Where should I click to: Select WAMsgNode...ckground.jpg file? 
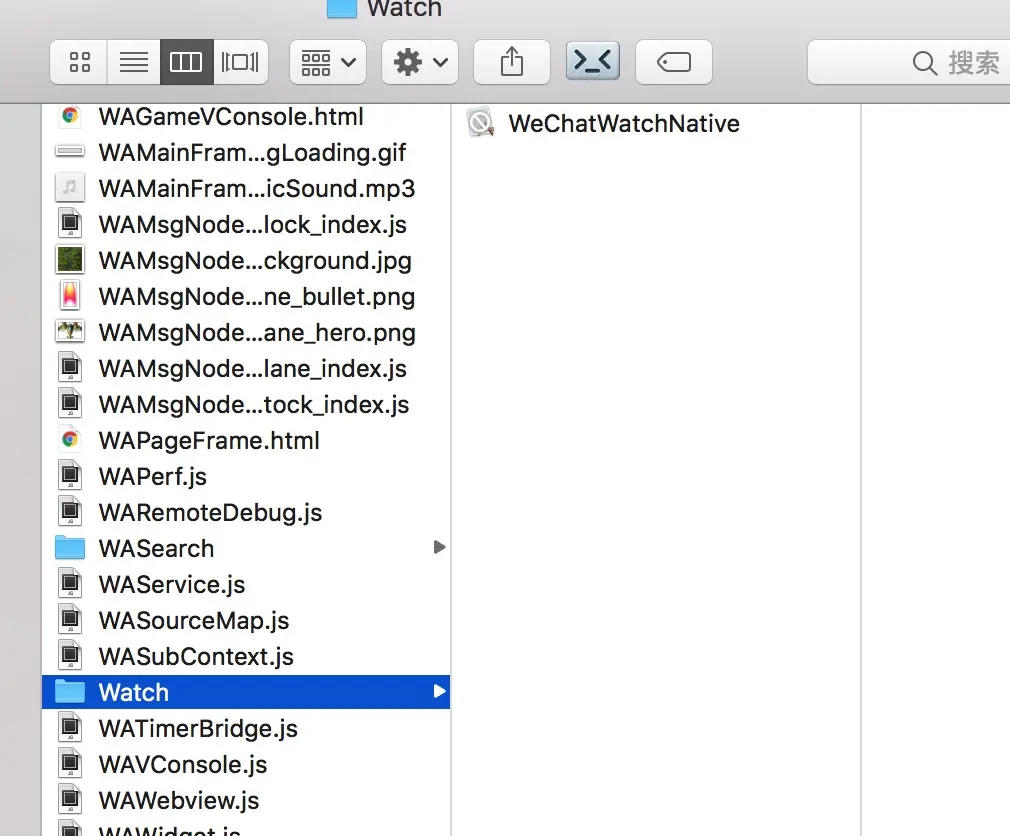click(245, 261)
